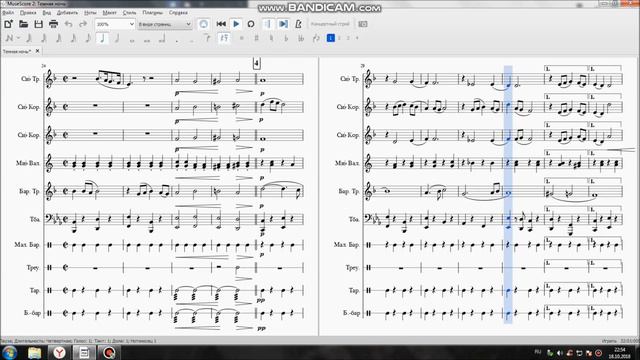The height and width of the screenshot is (360, 640).
Task: Toggle loop playback
Action: coord(251,24)
